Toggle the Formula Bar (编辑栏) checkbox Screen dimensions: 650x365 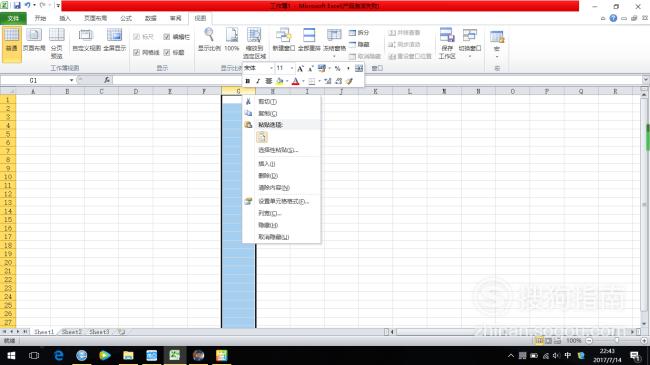tap(167, 37)
